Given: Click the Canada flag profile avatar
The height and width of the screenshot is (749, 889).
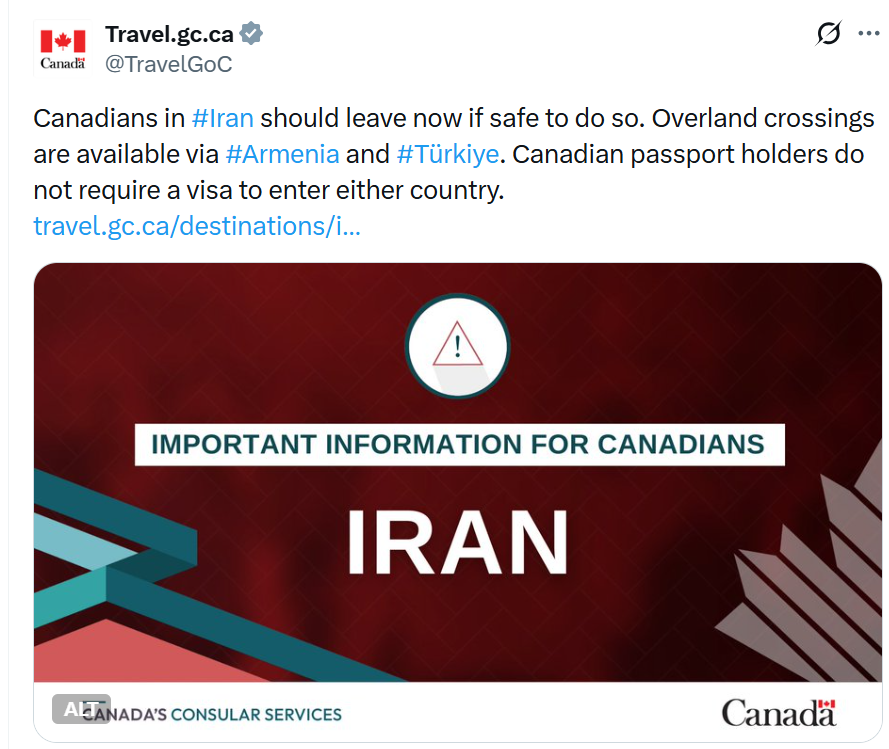Looking at the screenshot, I should pyautogui.click(x=62, y=48).
